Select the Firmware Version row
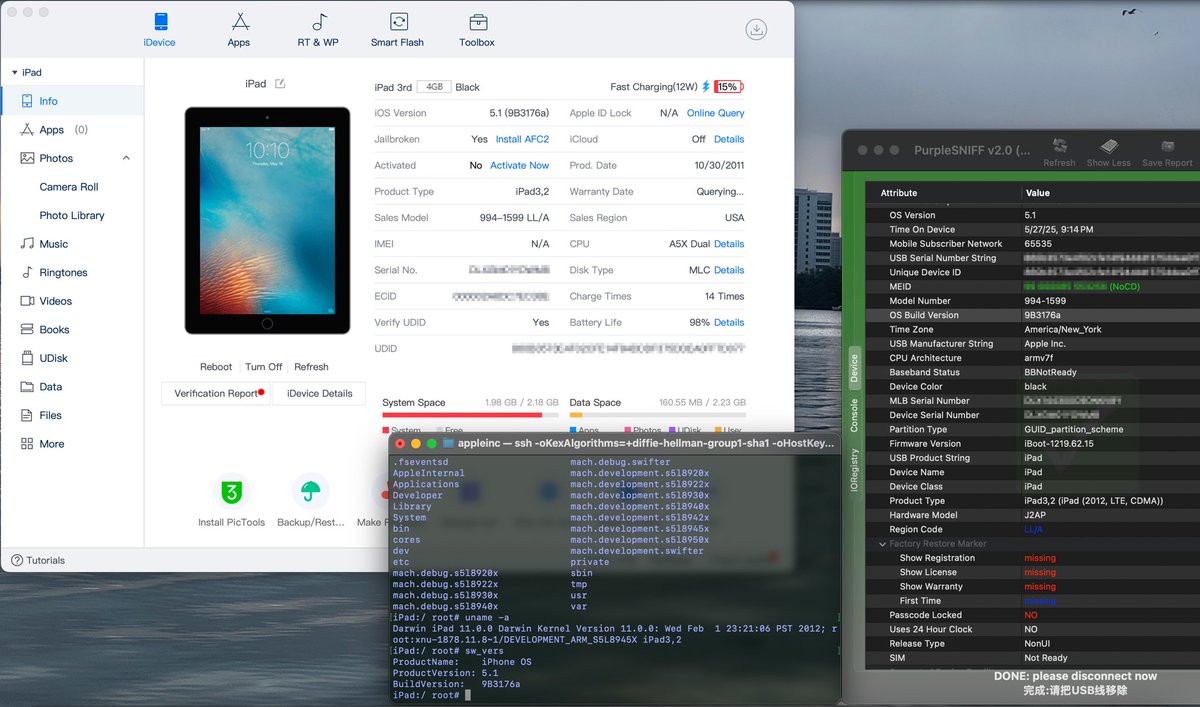The image size is (1200, 707). click(1031, 444)
